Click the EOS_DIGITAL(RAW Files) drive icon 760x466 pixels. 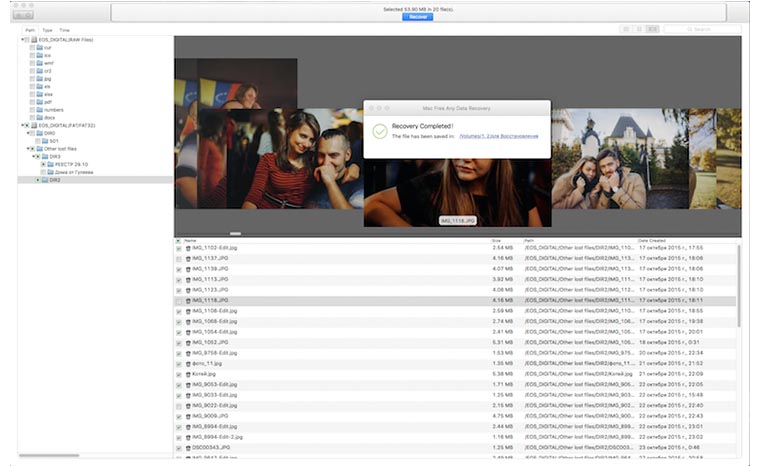tap(34, 39)
